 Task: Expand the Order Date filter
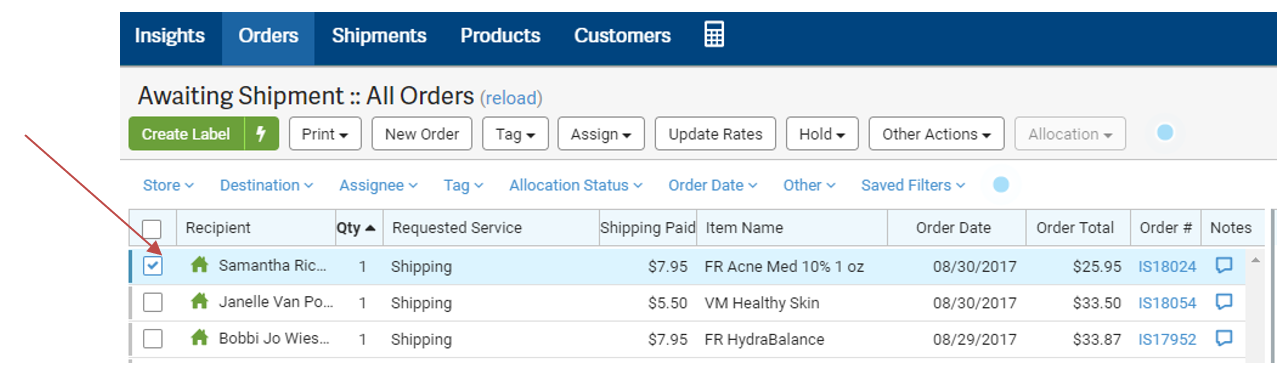pos(713,185)
